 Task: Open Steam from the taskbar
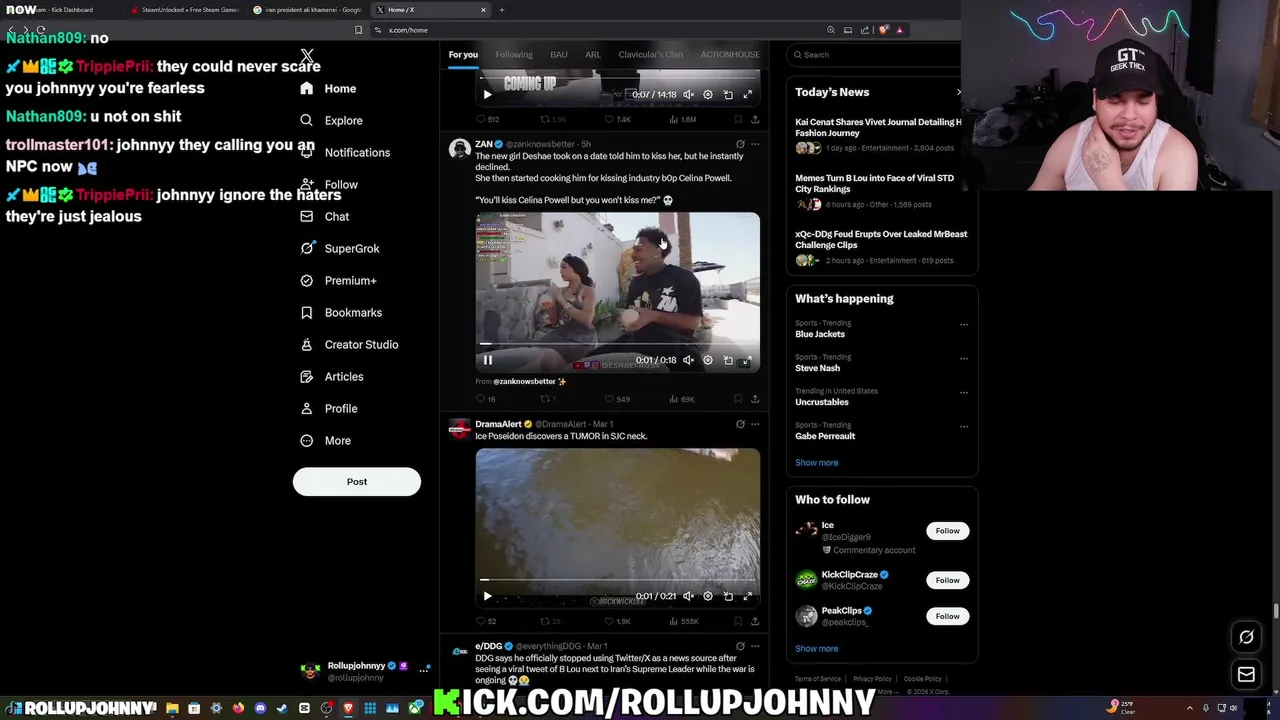click(282, 708)
